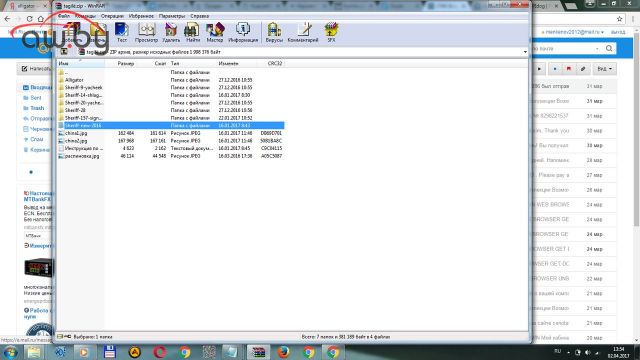Screen dimensions: 640x360
Task: Open the Вид dropdown in the mail toolbar
Action: click(x=604, y=69)
